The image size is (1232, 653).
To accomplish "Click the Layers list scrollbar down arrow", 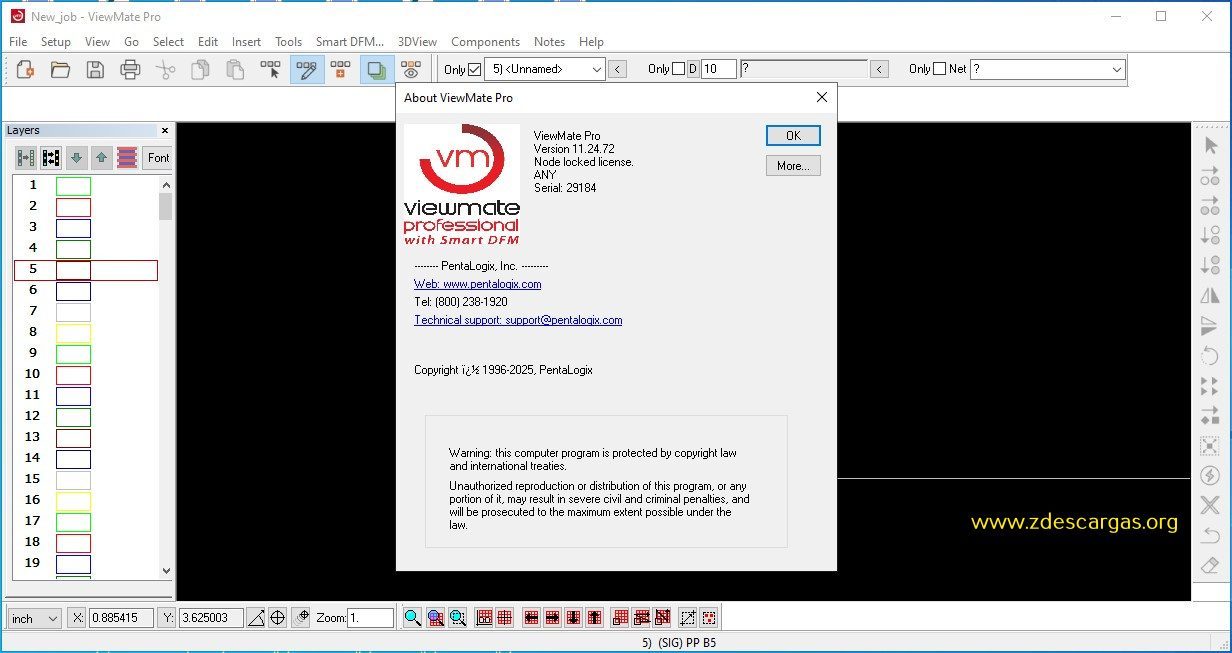I will tap(166, 570).
